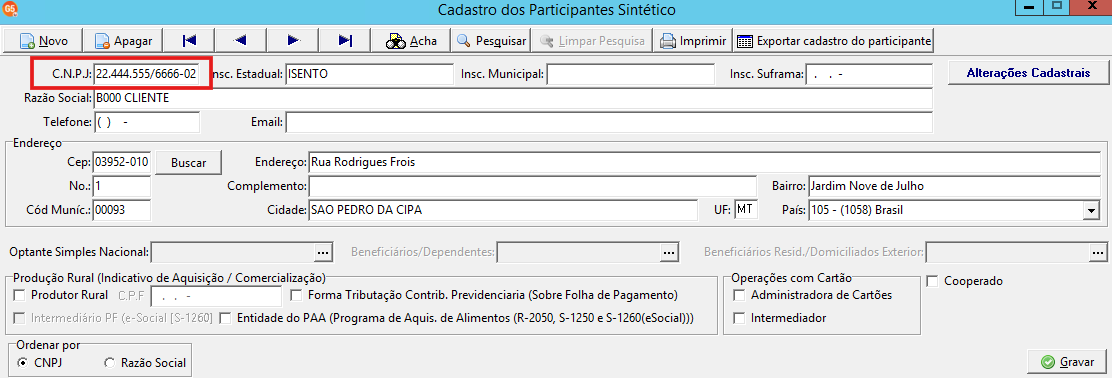
Task: Click the G5 application icon in title bar
Action: point(11,10)
